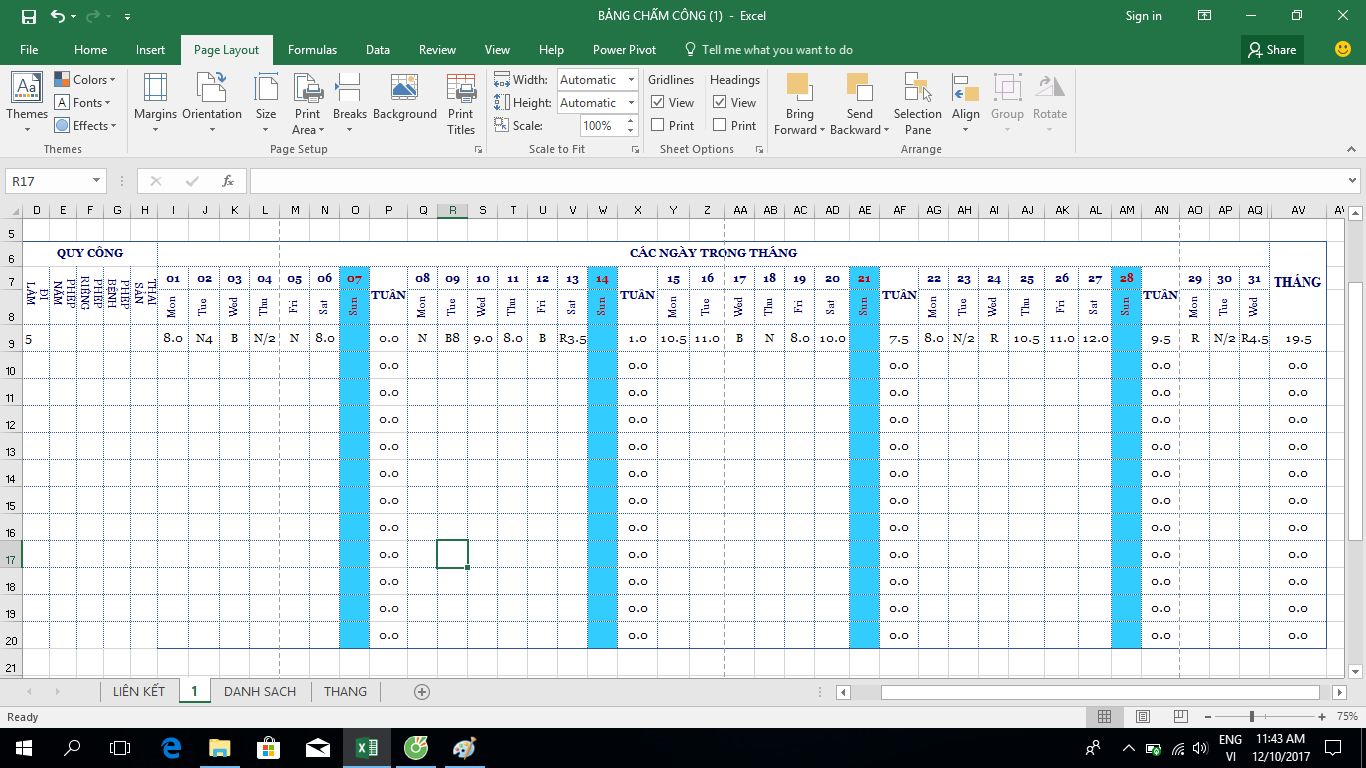Uncheck Gridlines View checkbox
This screenshot has height=768, width=1366.
(x=658, y=102)
